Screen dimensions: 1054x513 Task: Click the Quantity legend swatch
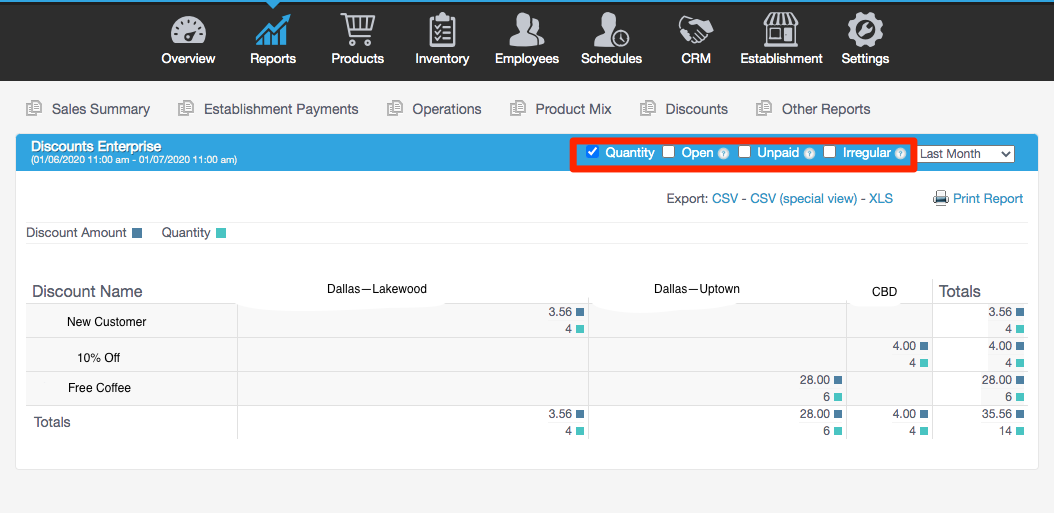pyautogui.click(x=221, y=233)
